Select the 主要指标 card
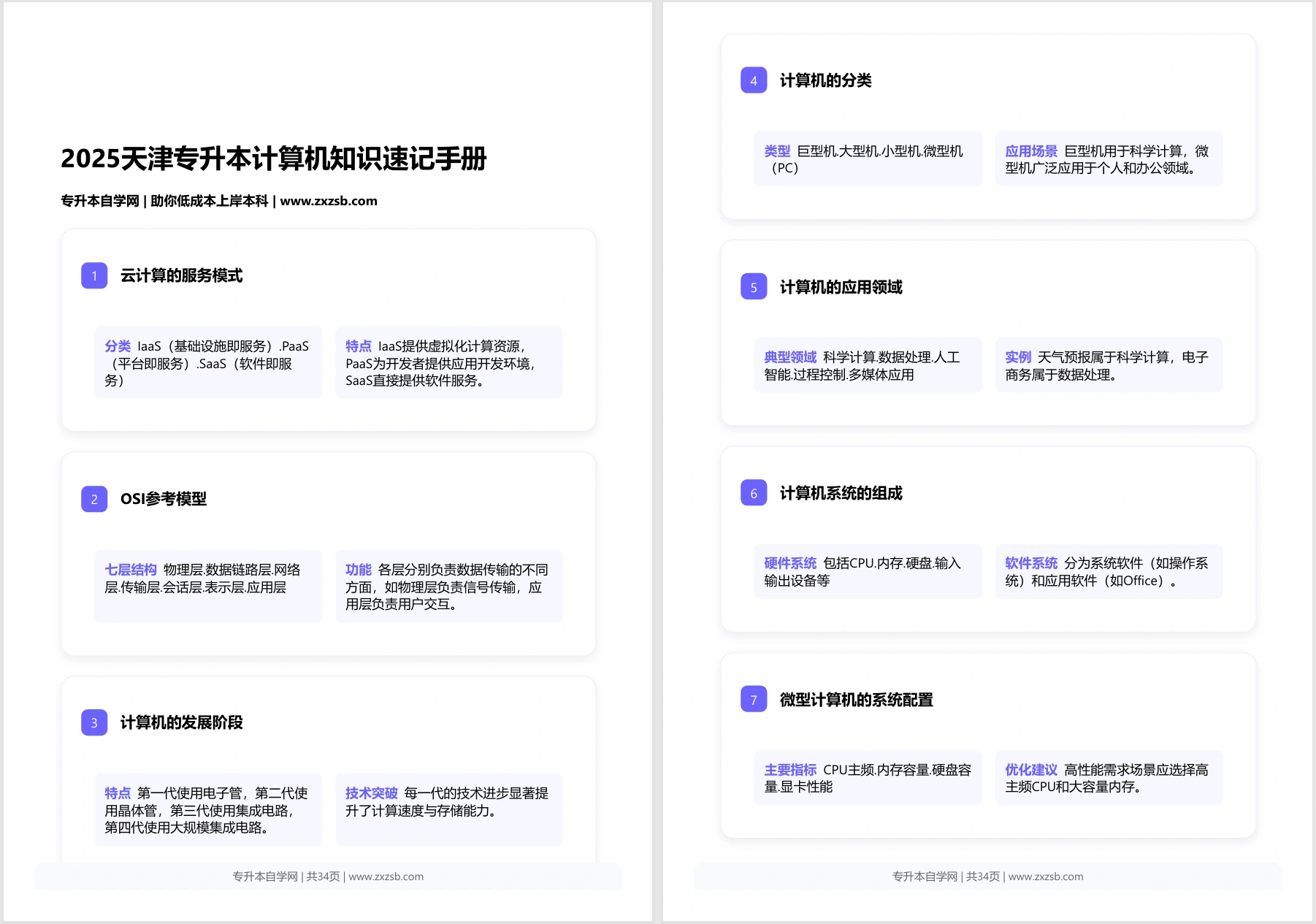This screenshot has width=1316, height=924. (868, 778)
